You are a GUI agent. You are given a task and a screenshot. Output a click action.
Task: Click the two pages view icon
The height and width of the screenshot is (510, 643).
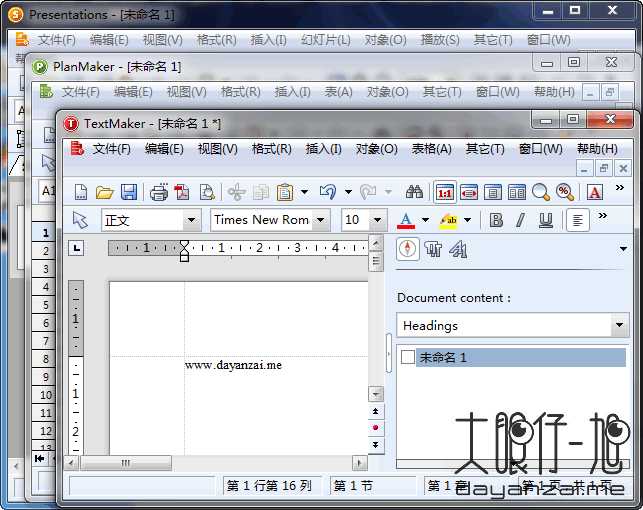(517, 192)
